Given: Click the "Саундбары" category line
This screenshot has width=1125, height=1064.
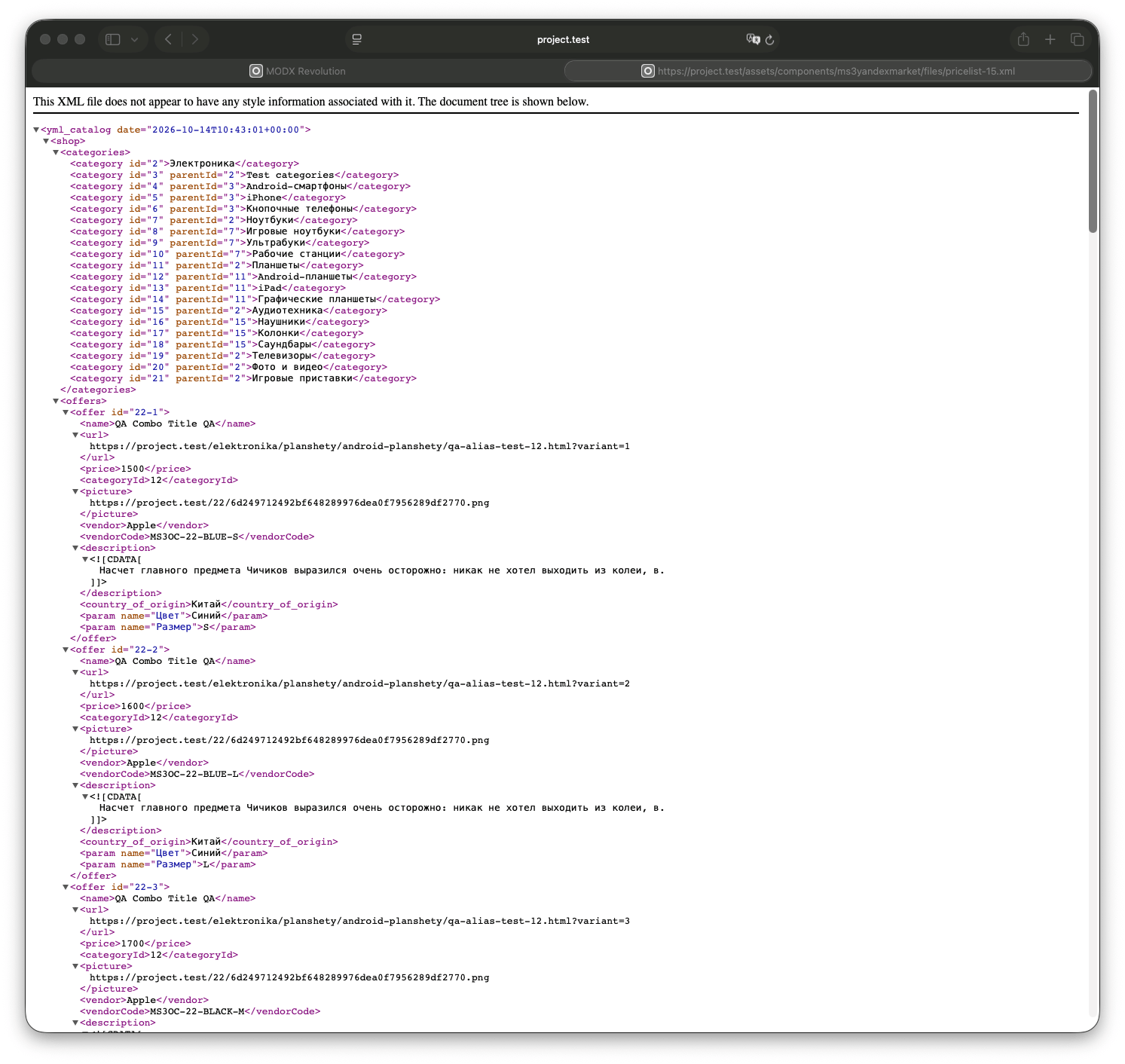Looking at the screenshot, I should pos(223,344).
